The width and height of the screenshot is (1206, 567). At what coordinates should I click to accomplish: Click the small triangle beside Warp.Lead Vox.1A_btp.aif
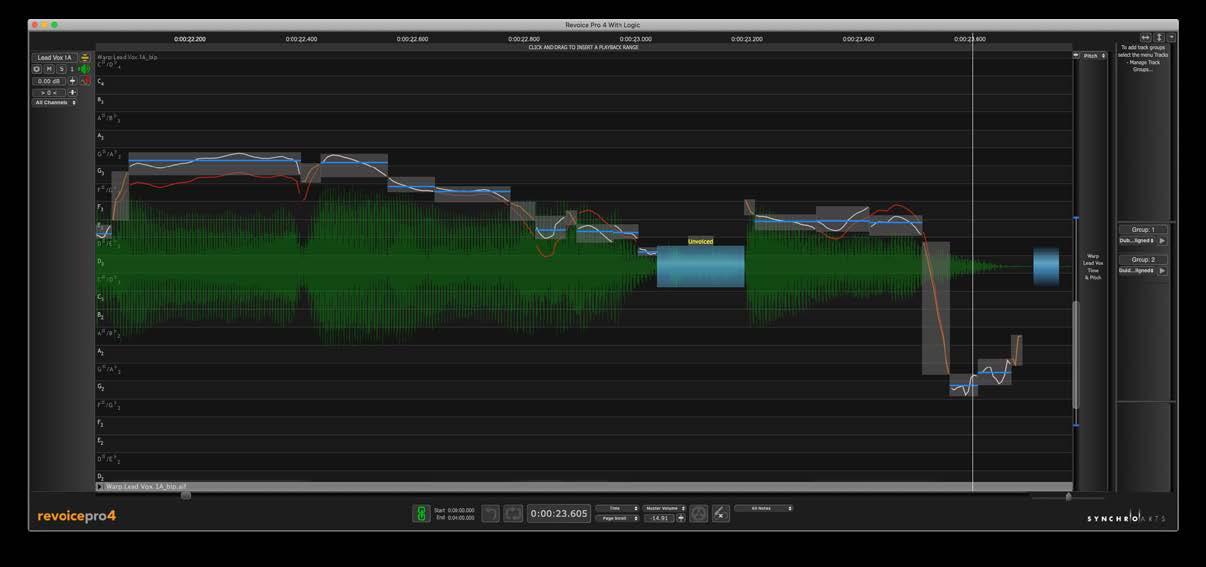click(100, 487)
